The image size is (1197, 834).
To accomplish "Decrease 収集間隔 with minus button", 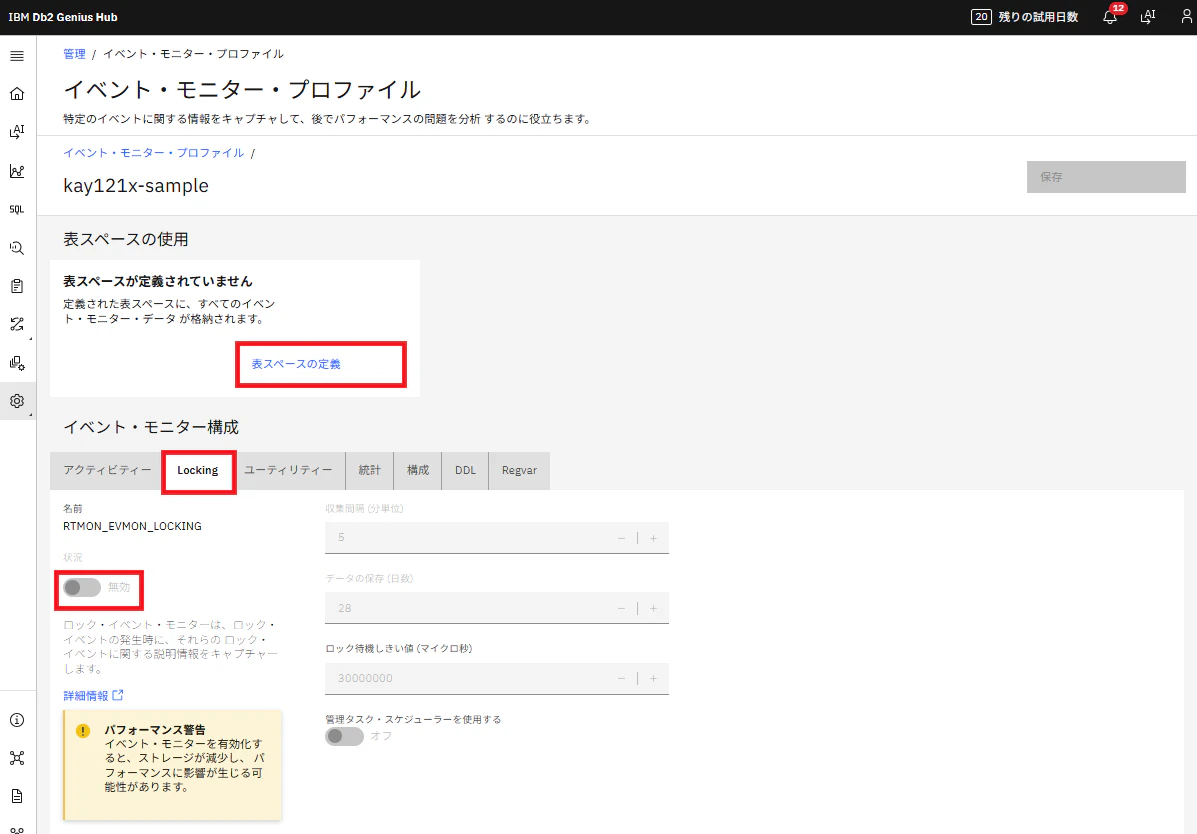I will (621, 538).
